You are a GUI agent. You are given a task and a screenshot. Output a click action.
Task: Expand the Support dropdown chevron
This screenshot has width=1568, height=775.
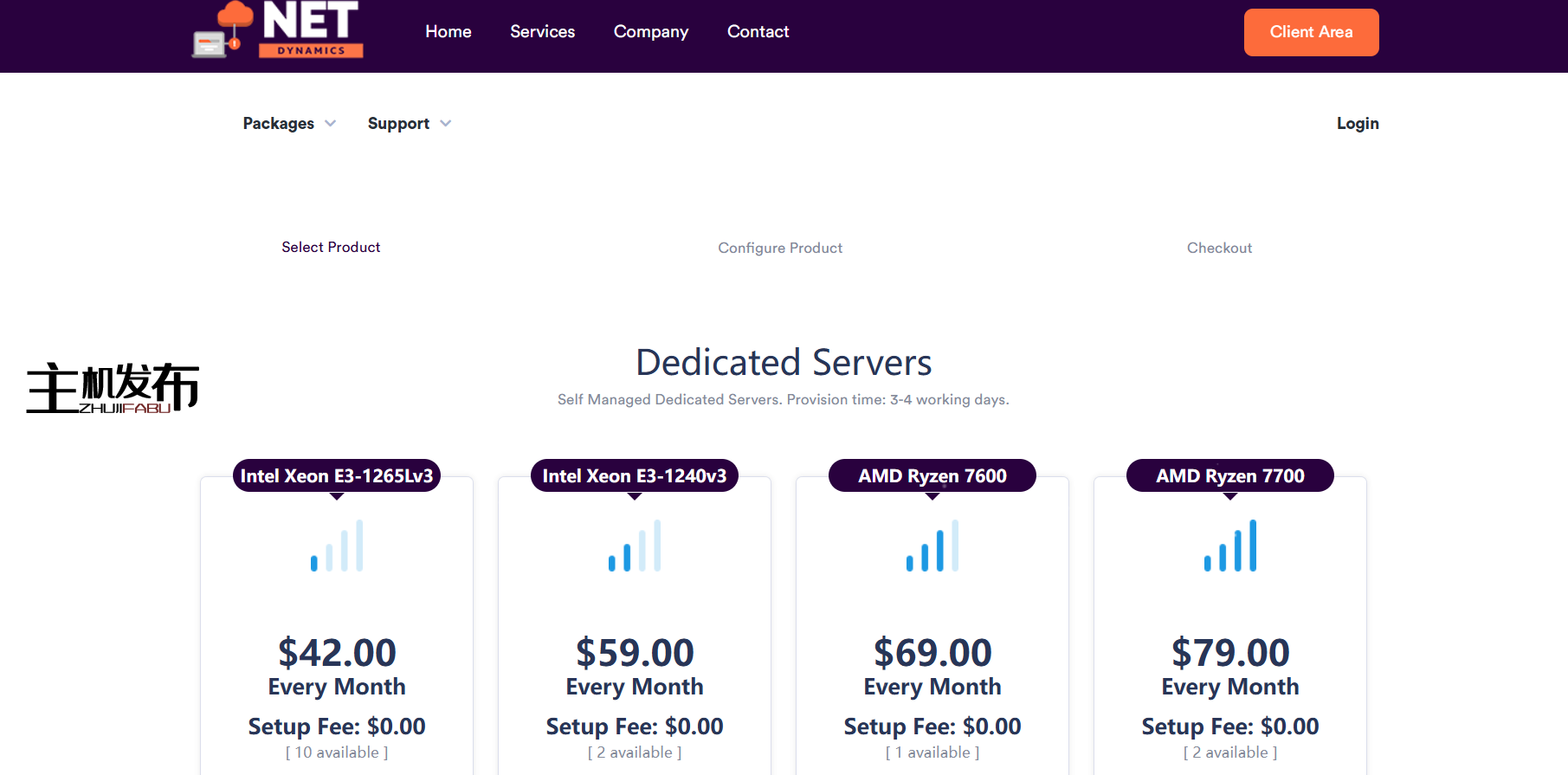pos(445,124)
